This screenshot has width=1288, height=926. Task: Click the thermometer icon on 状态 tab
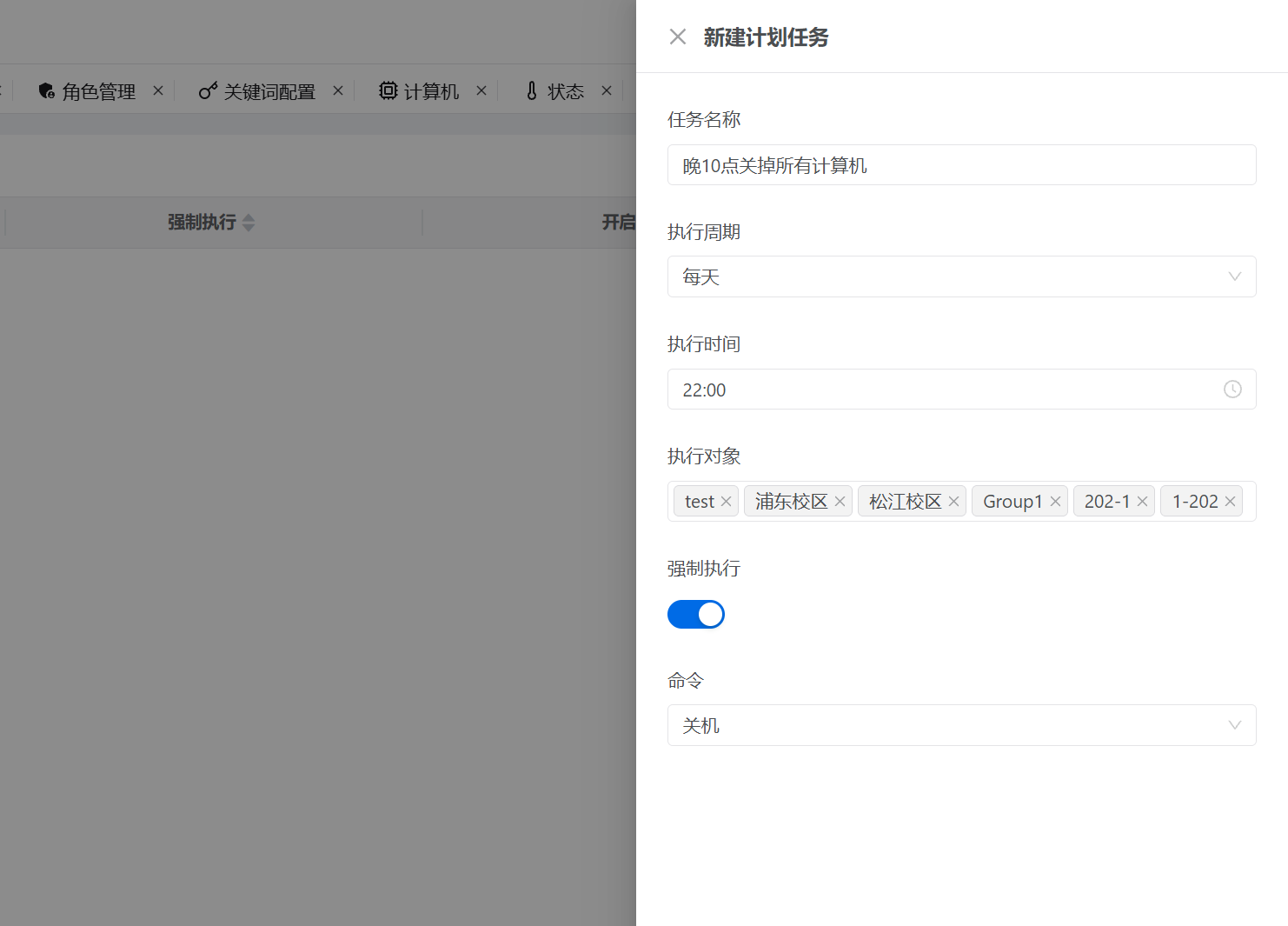point(532,90)
